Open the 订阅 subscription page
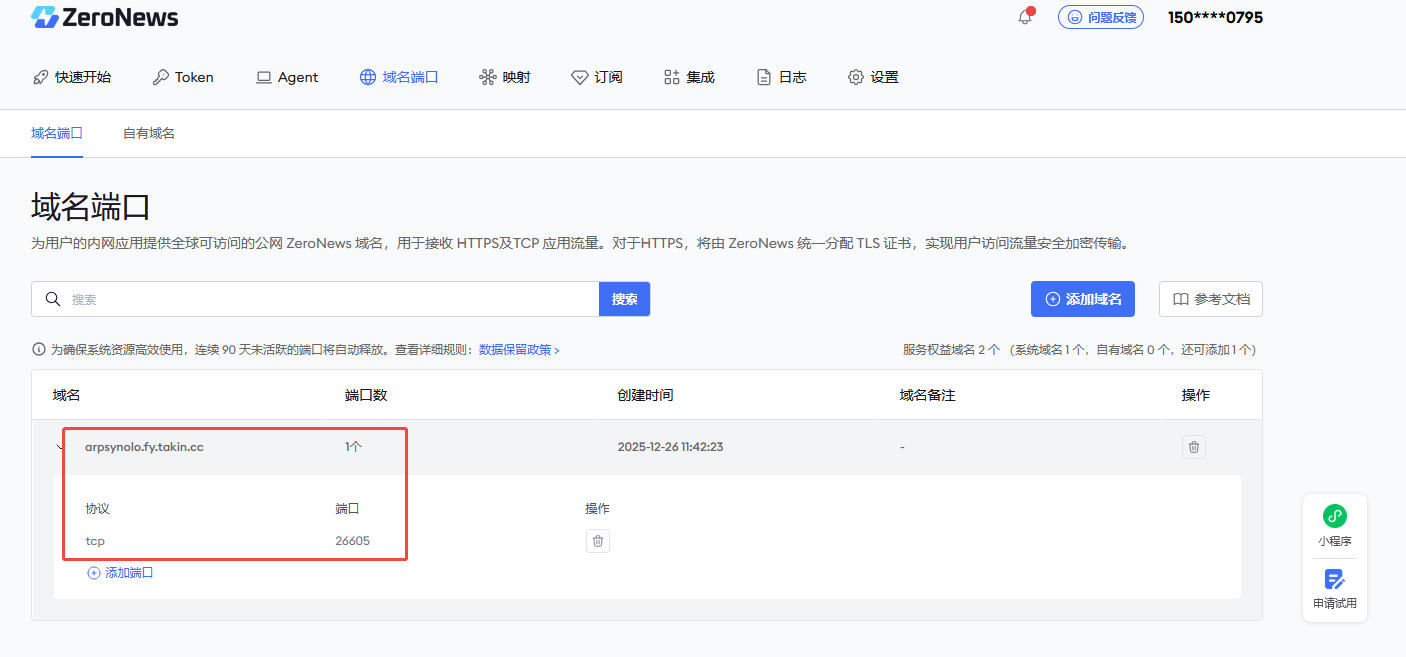The height and width of the screenshot is (657, 1406). pyautogui.click(x=597, y=77)
